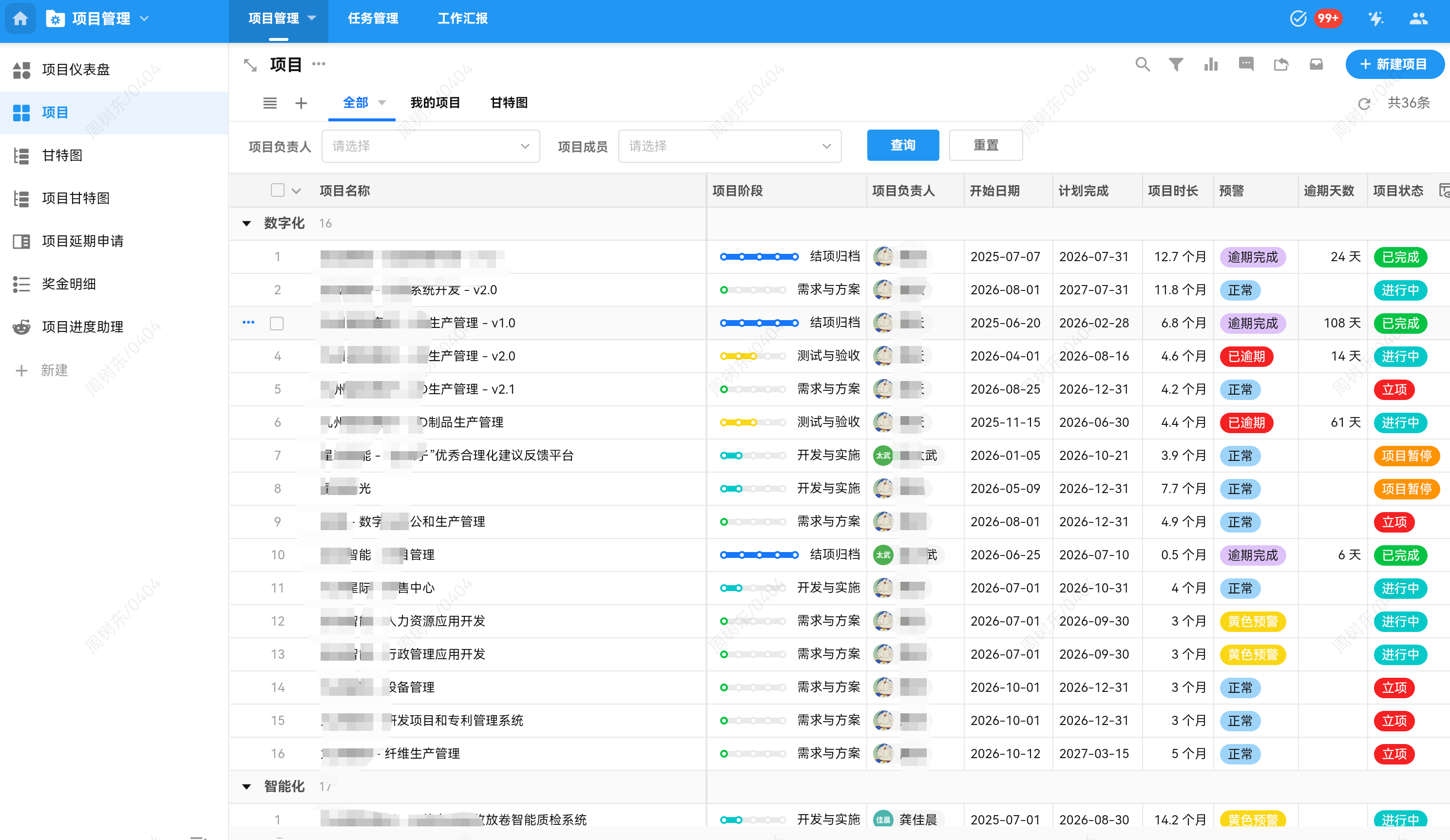This screenshot has height=840, width=1450.
Task: Open the filter funnel icon
Action: [1176, 64]
